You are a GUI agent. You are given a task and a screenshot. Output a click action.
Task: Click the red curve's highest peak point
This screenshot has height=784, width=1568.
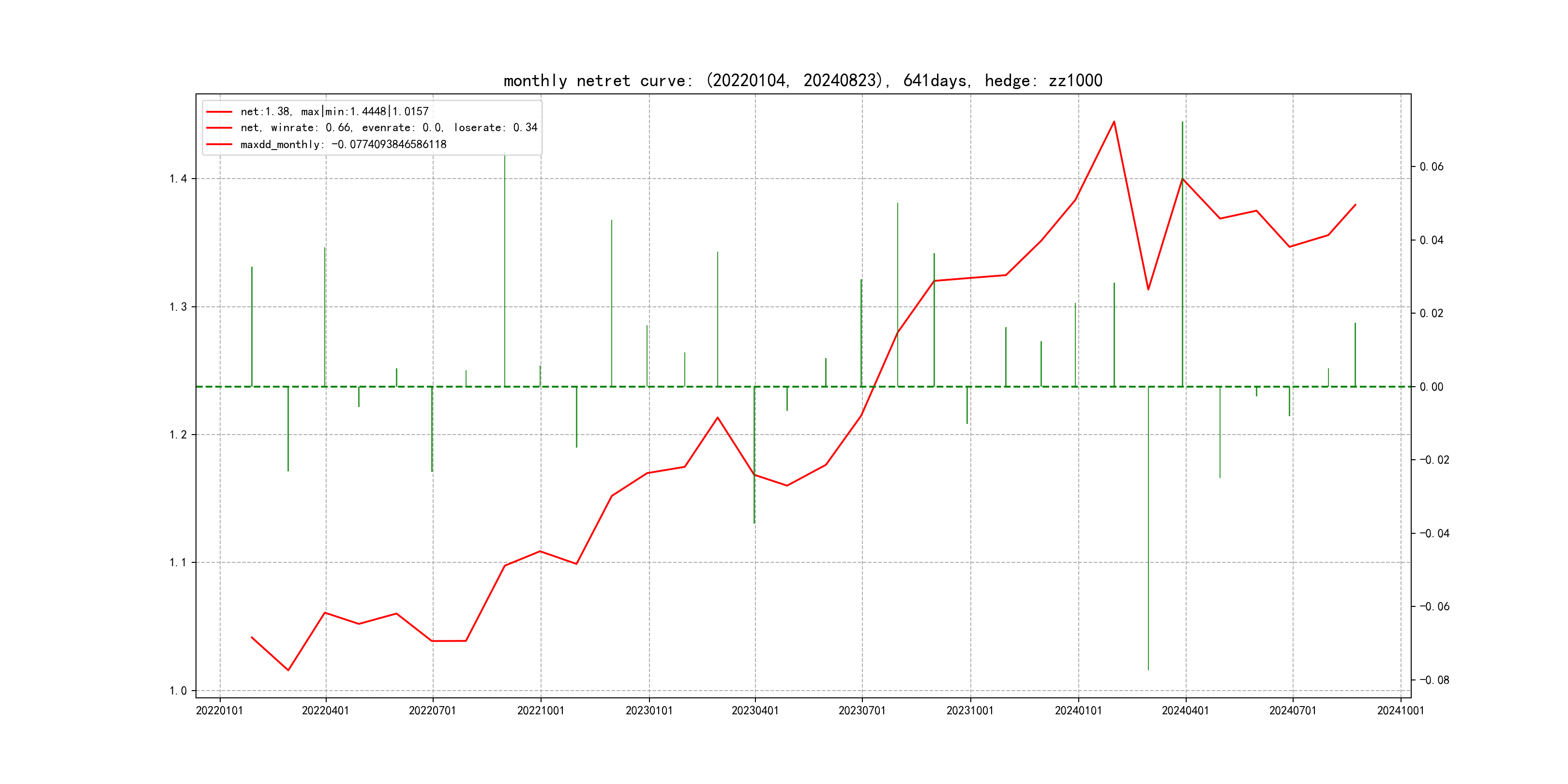[1114, 122]
